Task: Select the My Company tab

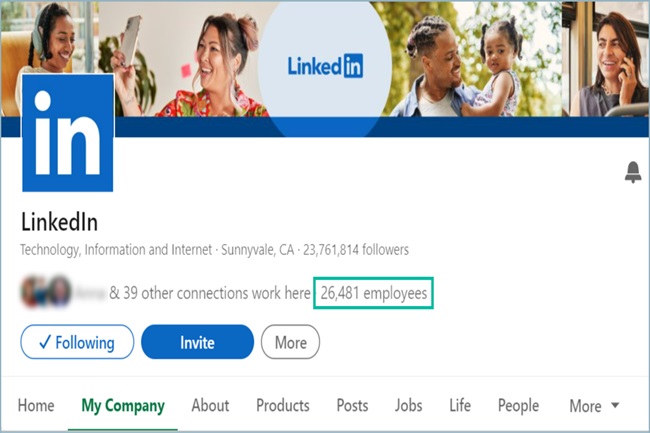Action: (123, 406)
